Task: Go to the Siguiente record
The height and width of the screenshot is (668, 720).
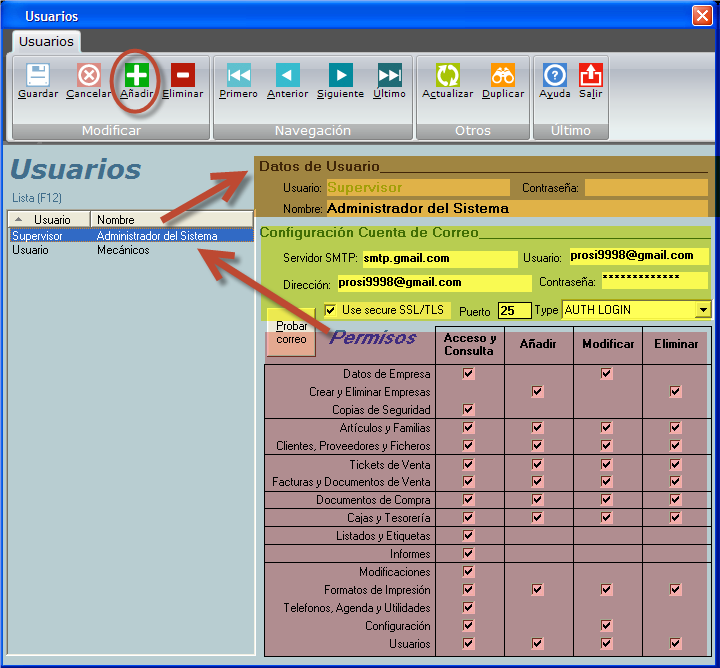Action: (341, 75)
